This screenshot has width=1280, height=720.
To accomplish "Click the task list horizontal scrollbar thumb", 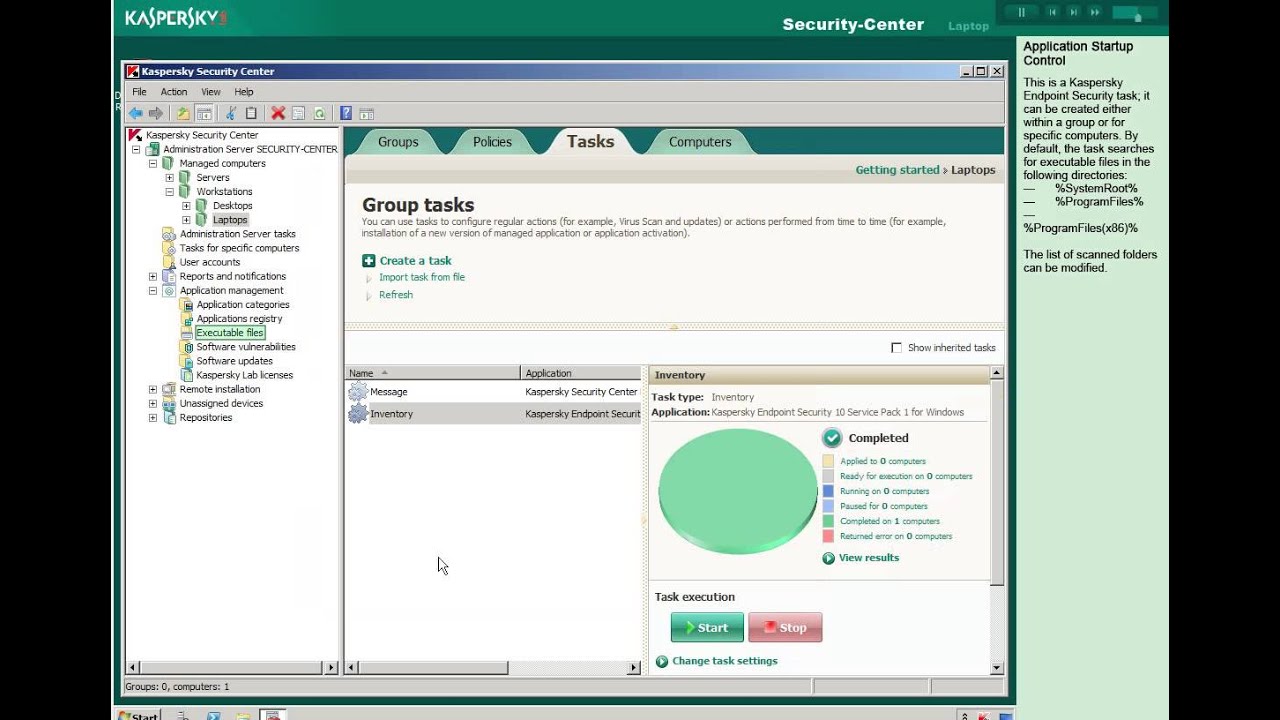I will (433, 667).
